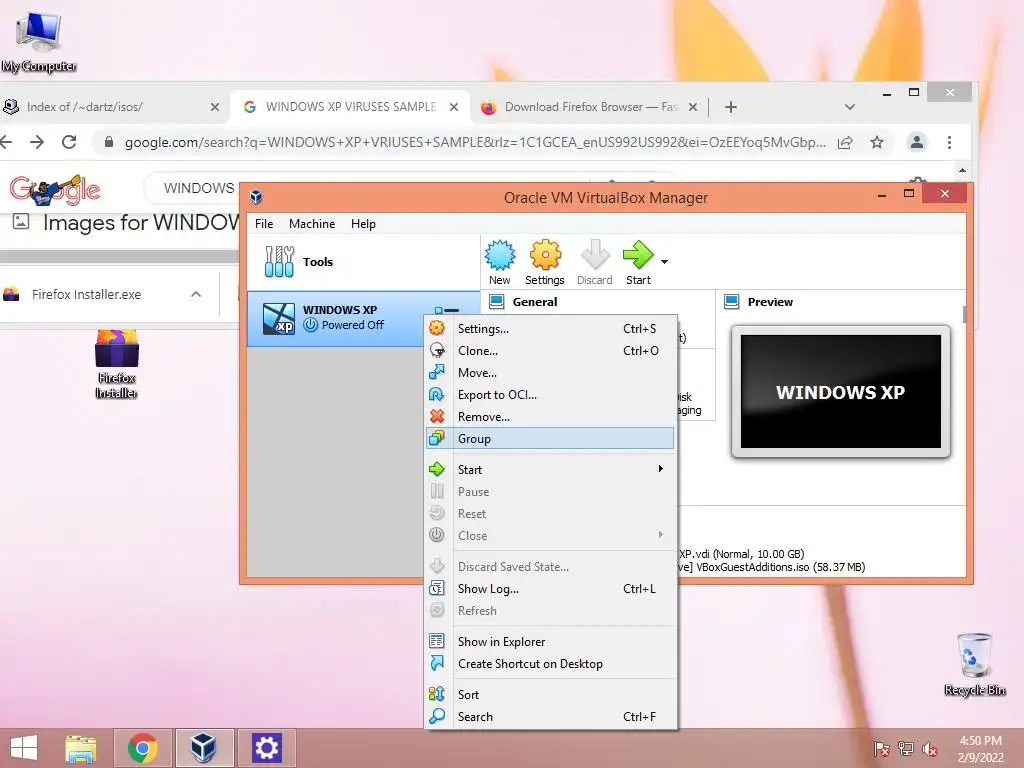Click the red Remove X icon
Image resolution: width=1024 pixels, height=768 pixels.
point(437,417)
